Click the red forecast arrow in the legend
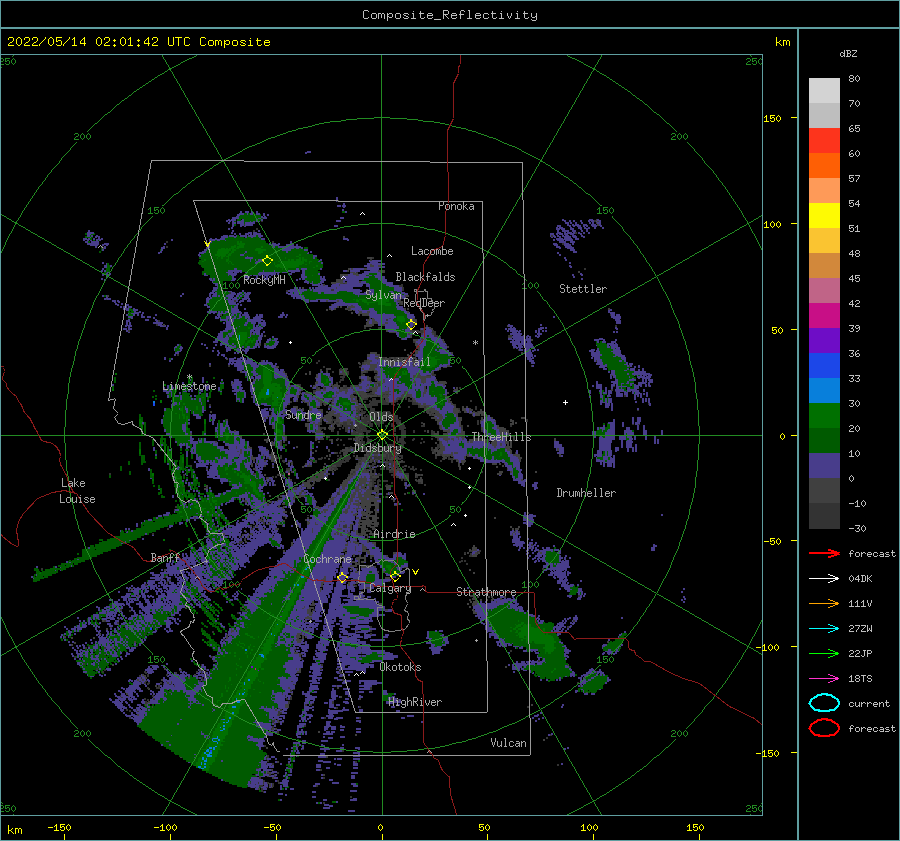Viewport: 900px width, 841px height. pyautogui.click(x=824, y=553)
